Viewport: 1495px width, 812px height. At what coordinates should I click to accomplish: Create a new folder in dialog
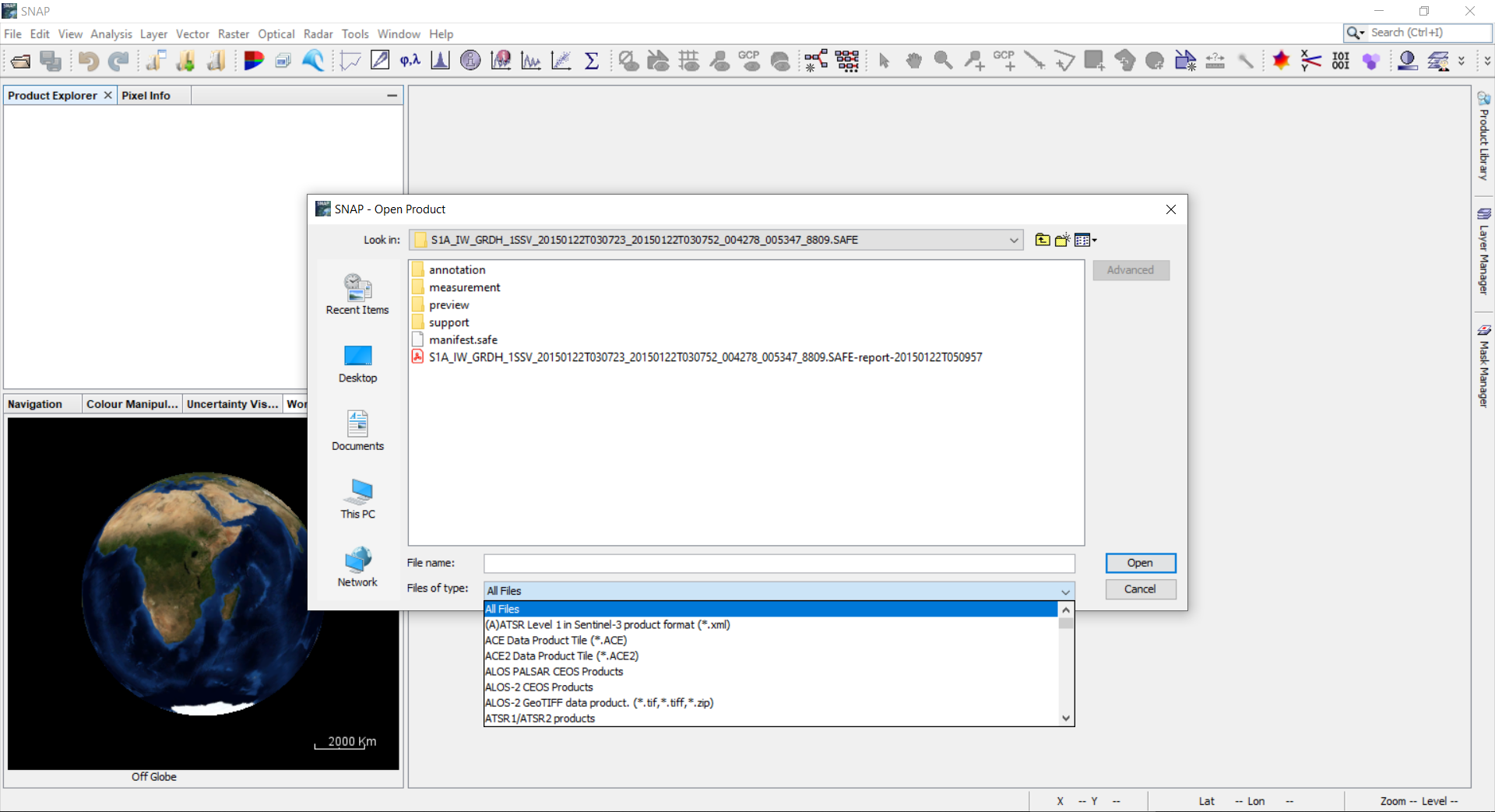tap(1062, 240)
